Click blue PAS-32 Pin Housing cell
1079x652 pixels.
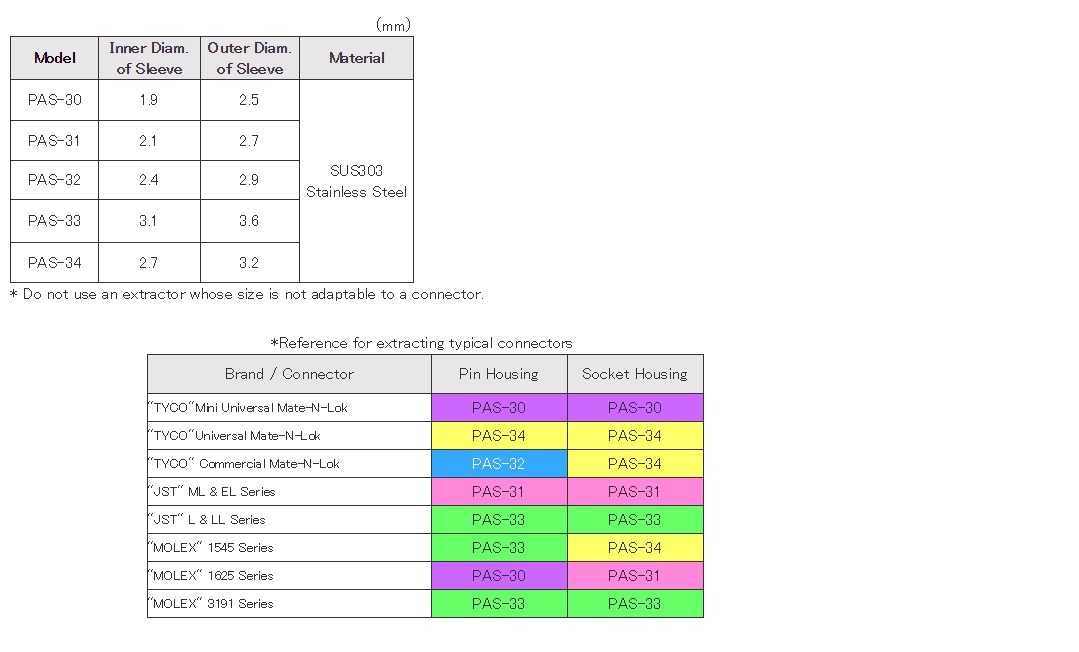499,464
